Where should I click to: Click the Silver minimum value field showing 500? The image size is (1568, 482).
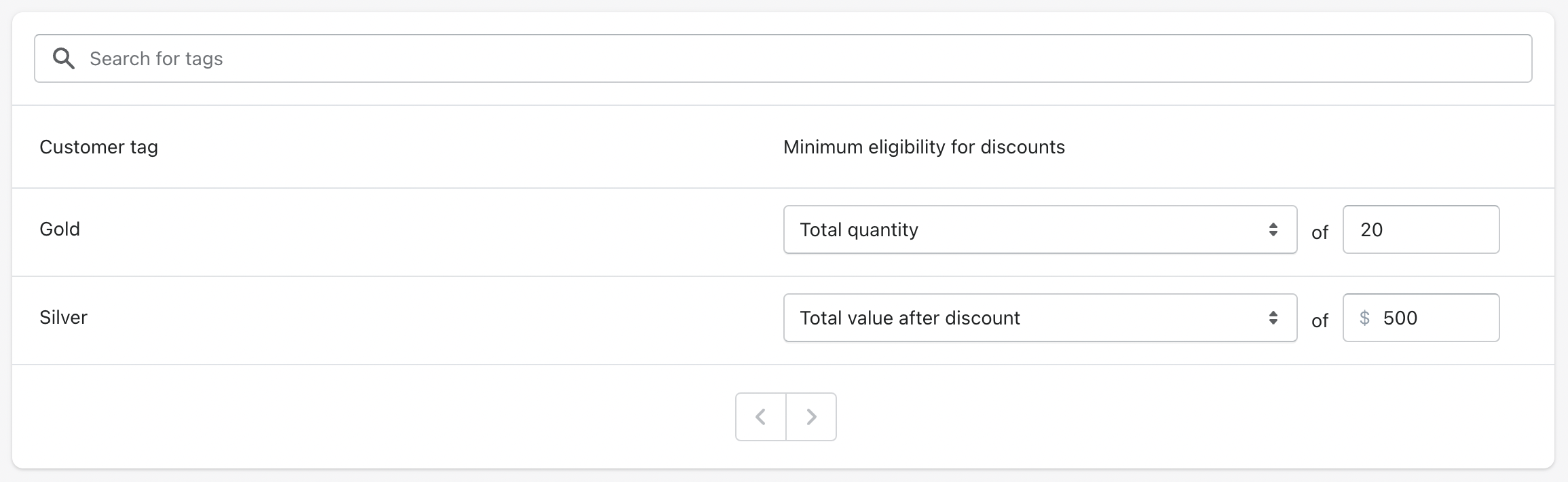1421,318
